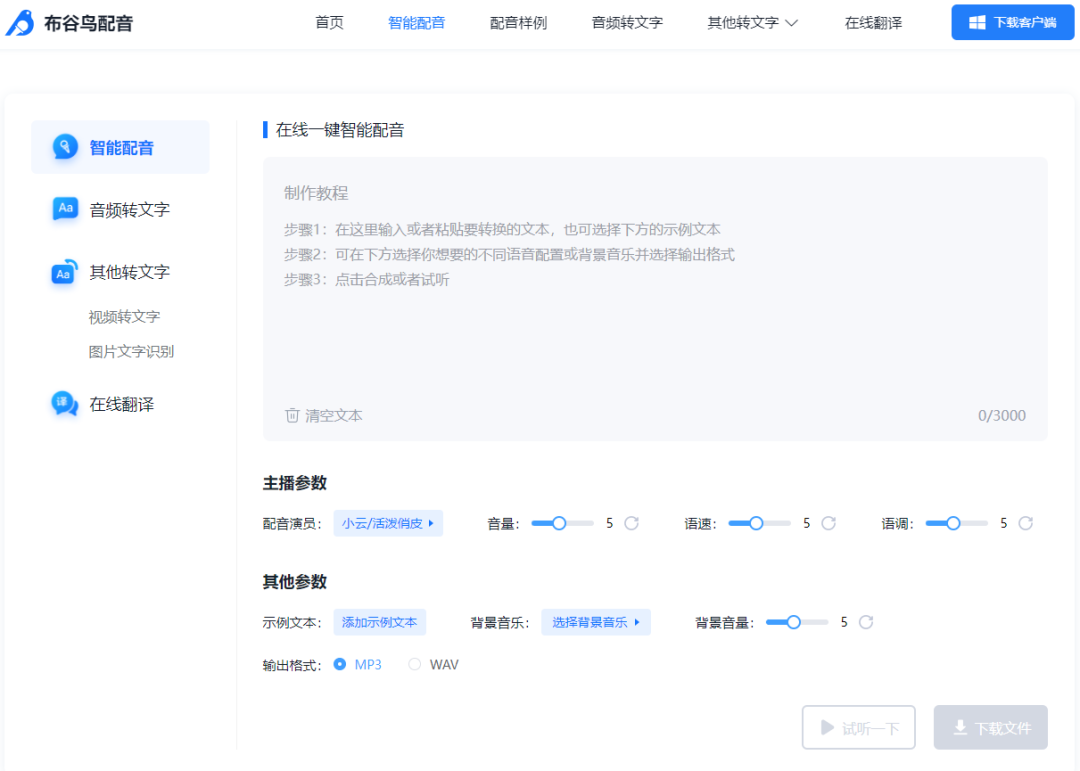Click 音频转文字 label in the sidebar

tap(129, 209)
